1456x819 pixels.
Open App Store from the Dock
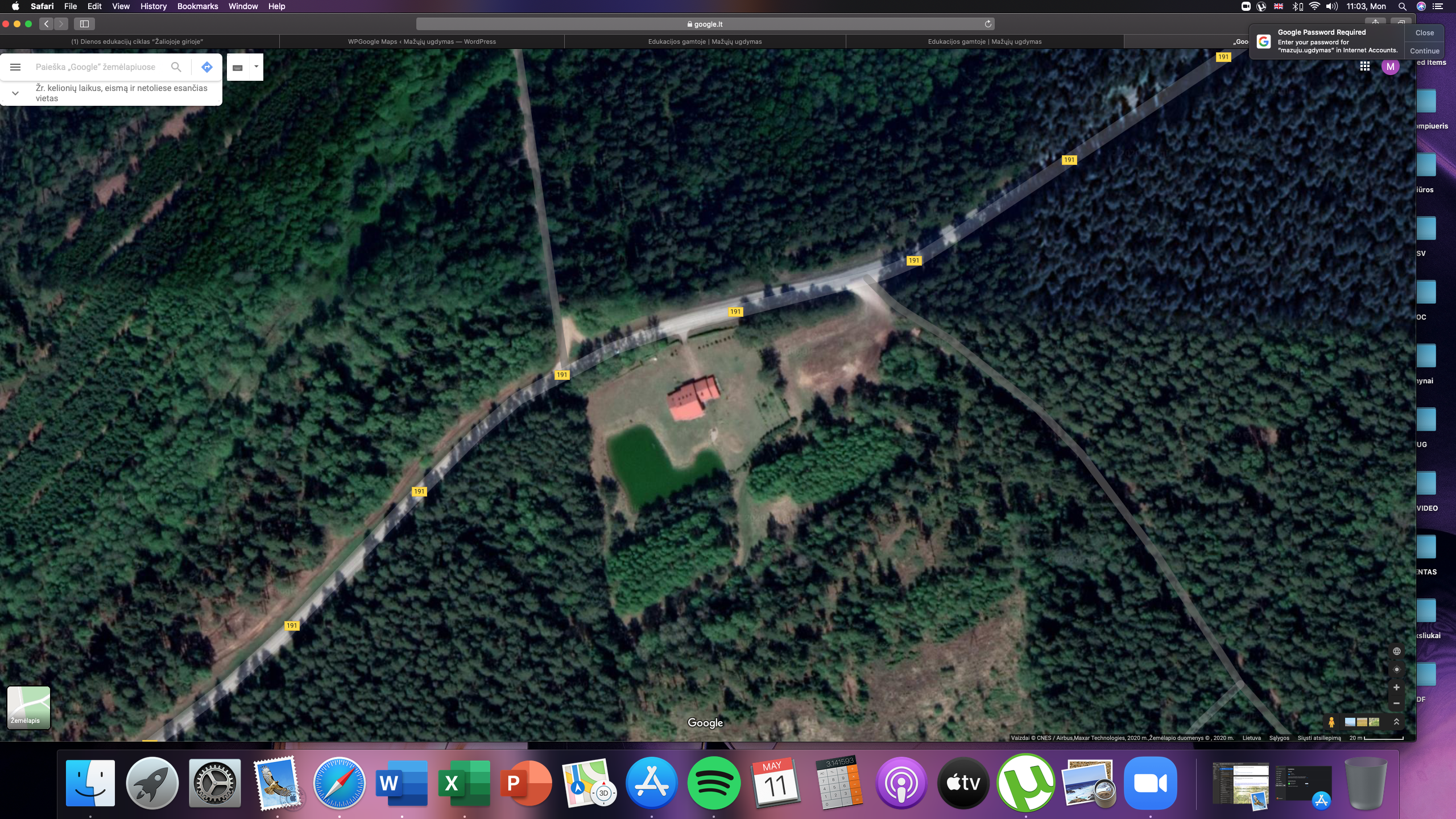[651, 783]
